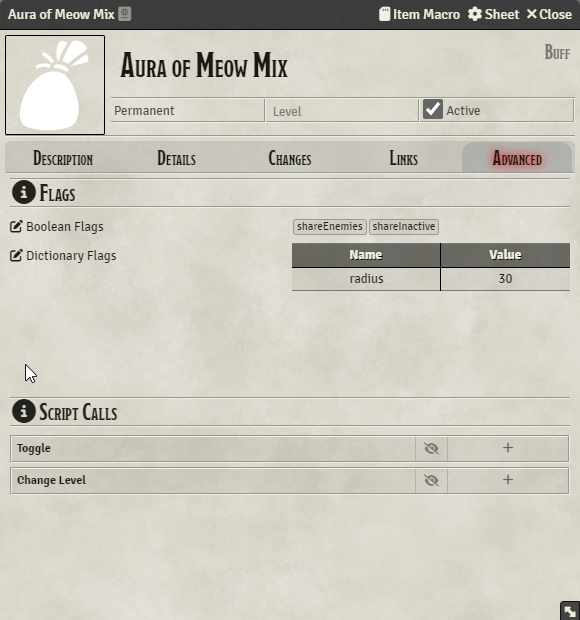
Task: Click the Name column header
Action: pos(366,255)
